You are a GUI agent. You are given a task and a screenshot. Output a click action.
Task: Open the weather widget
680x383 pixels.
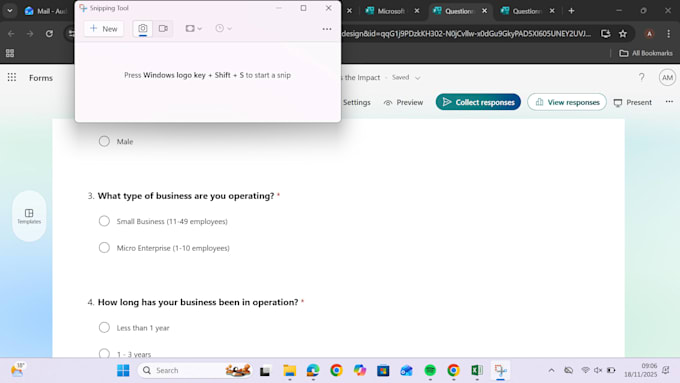[x=18, y=370]
